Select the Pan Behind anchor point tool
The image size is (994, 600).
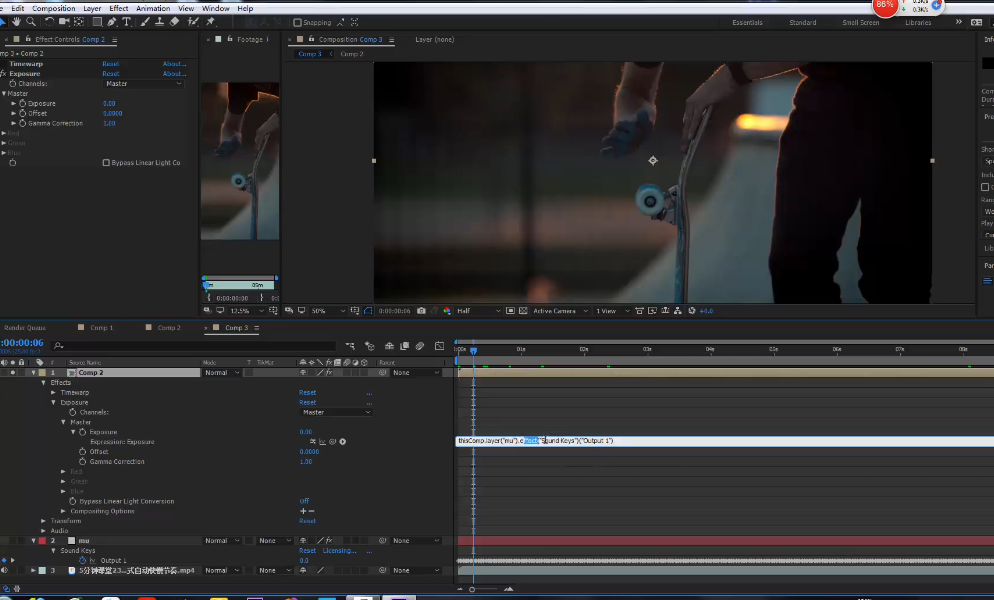[79, 22]
